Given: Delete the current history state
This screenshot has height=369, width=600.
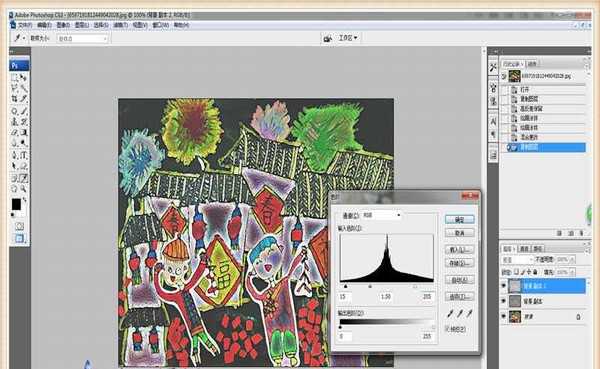Looking at the screenshot, I should pyautogui.click(x=582, y=233).
